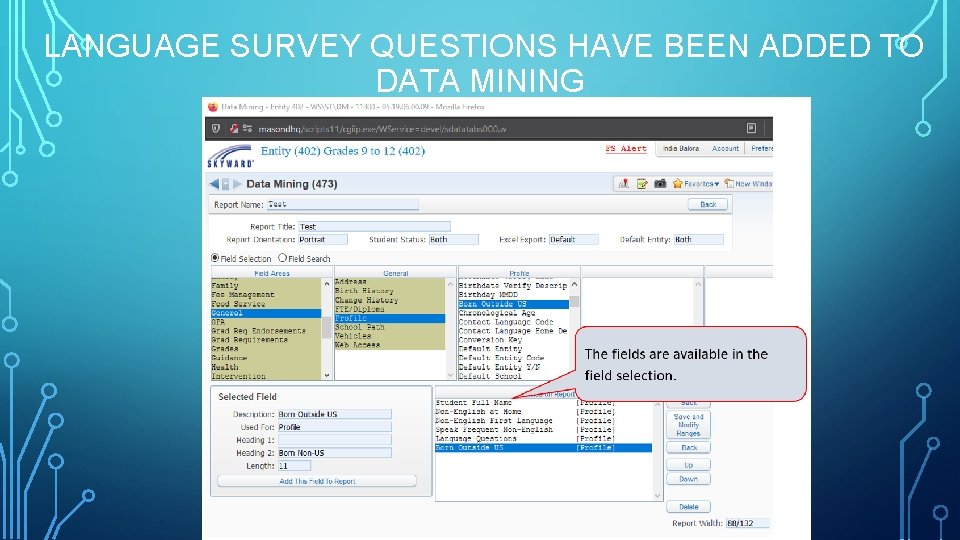Select FTE/Diploma in General list
The image size is (960, 540).
tap(389, 309)
